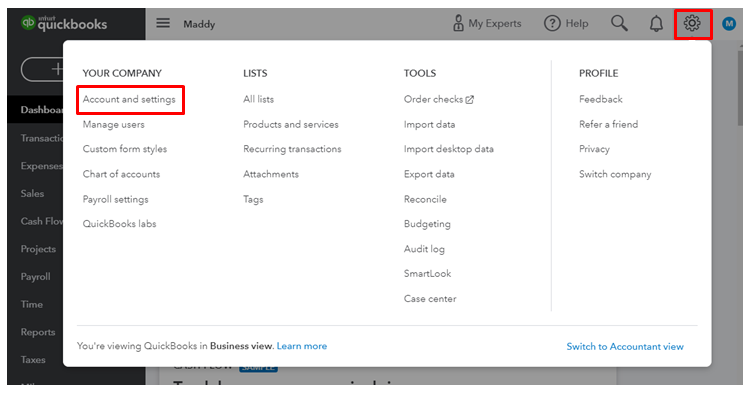Go to Payroll in the sidebar

36,277
